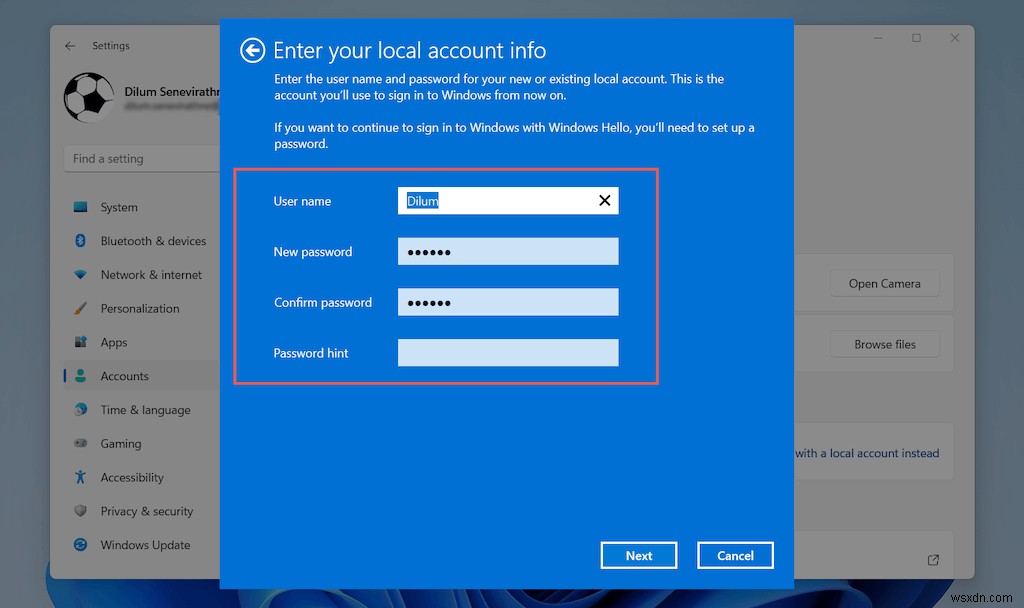This screenshot has width=1024, height=608.
Task: Select Accounts in the sidebar
Action: click(124, 376)
